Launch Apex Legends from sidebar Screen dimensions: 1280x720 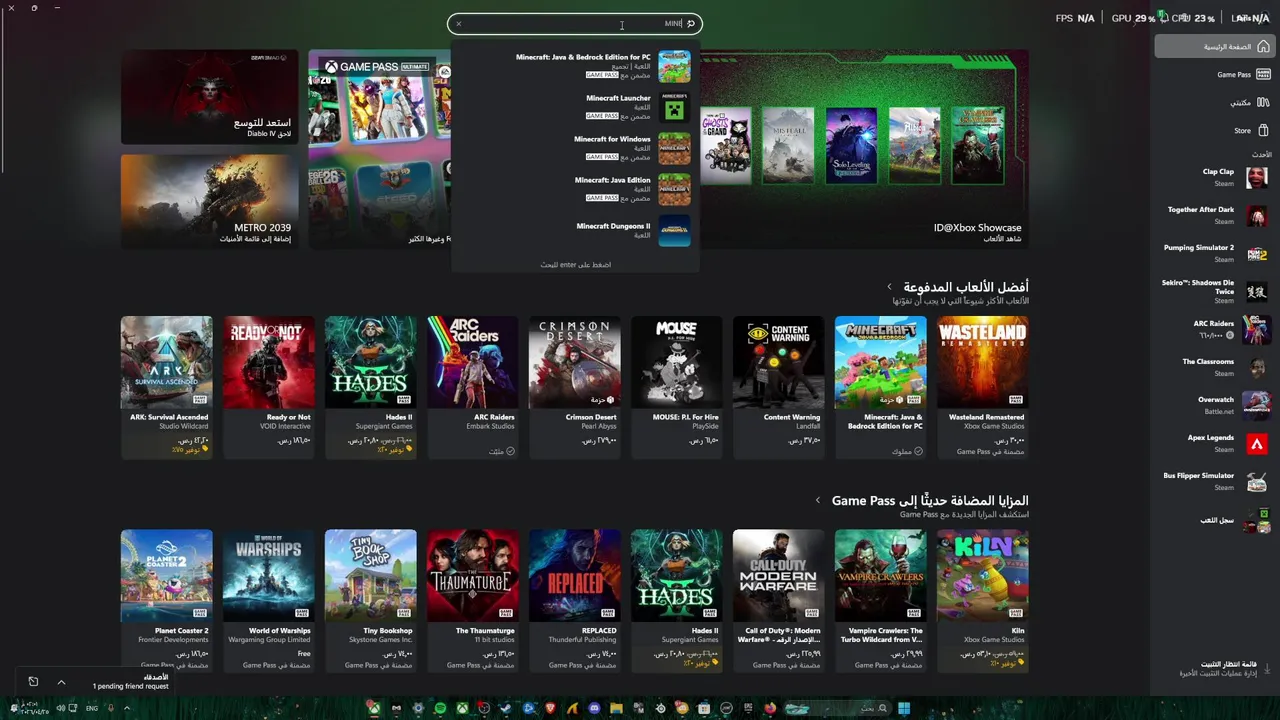point(1213,443)
